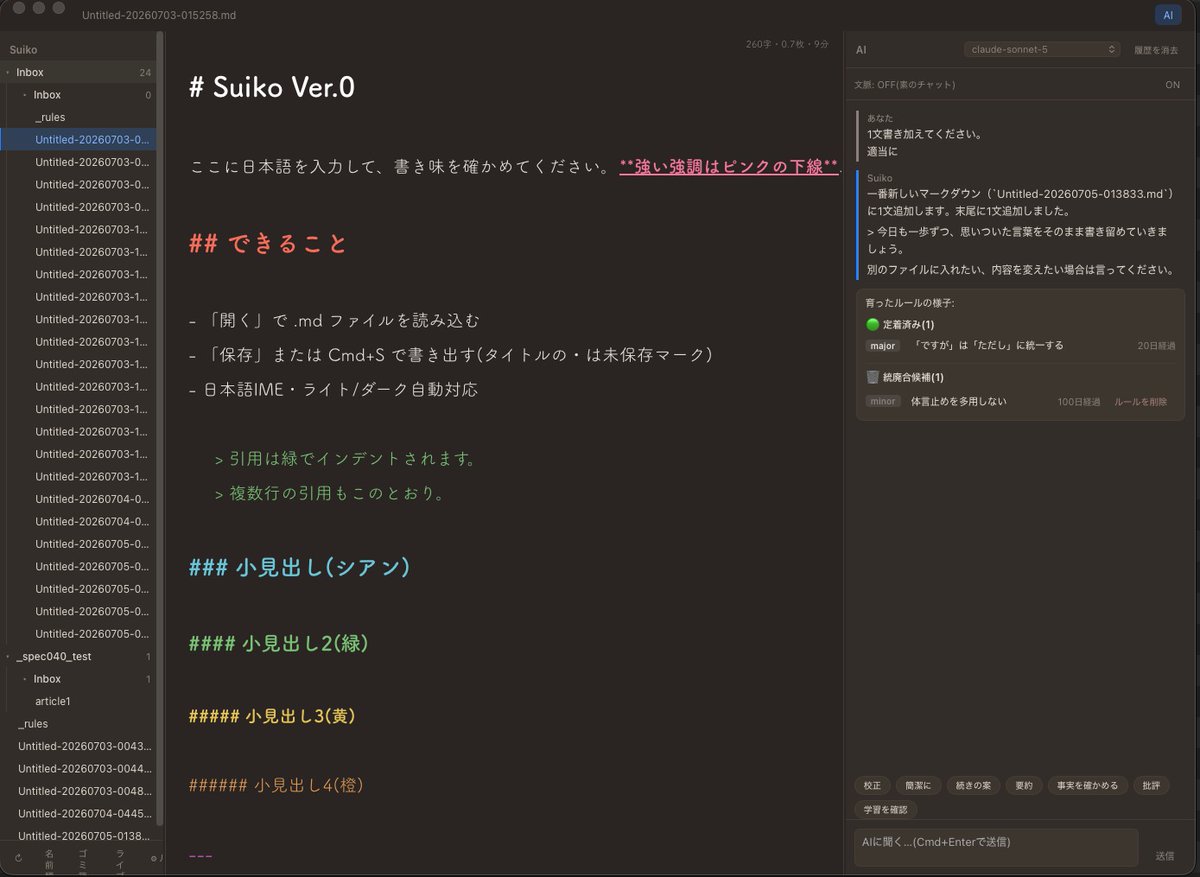1200x877 pixels.
Task: Click the quote line 引用は緑でインデントされます
Action: click(x=345, y=459)
